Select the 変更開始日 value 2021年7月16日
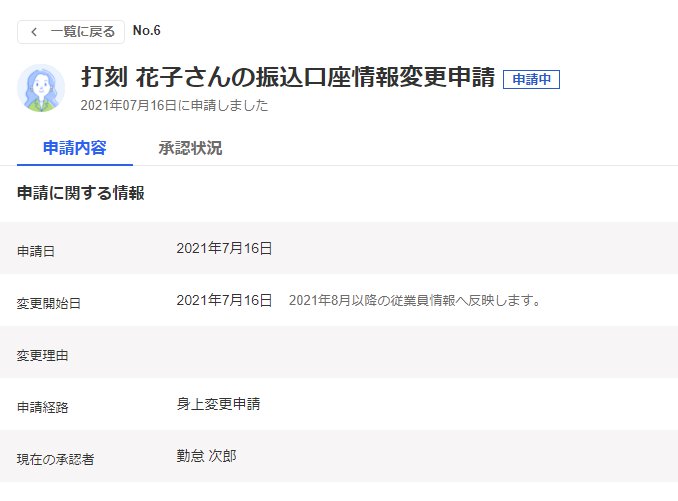Screen dimensions: 678x501 point(224,300)
